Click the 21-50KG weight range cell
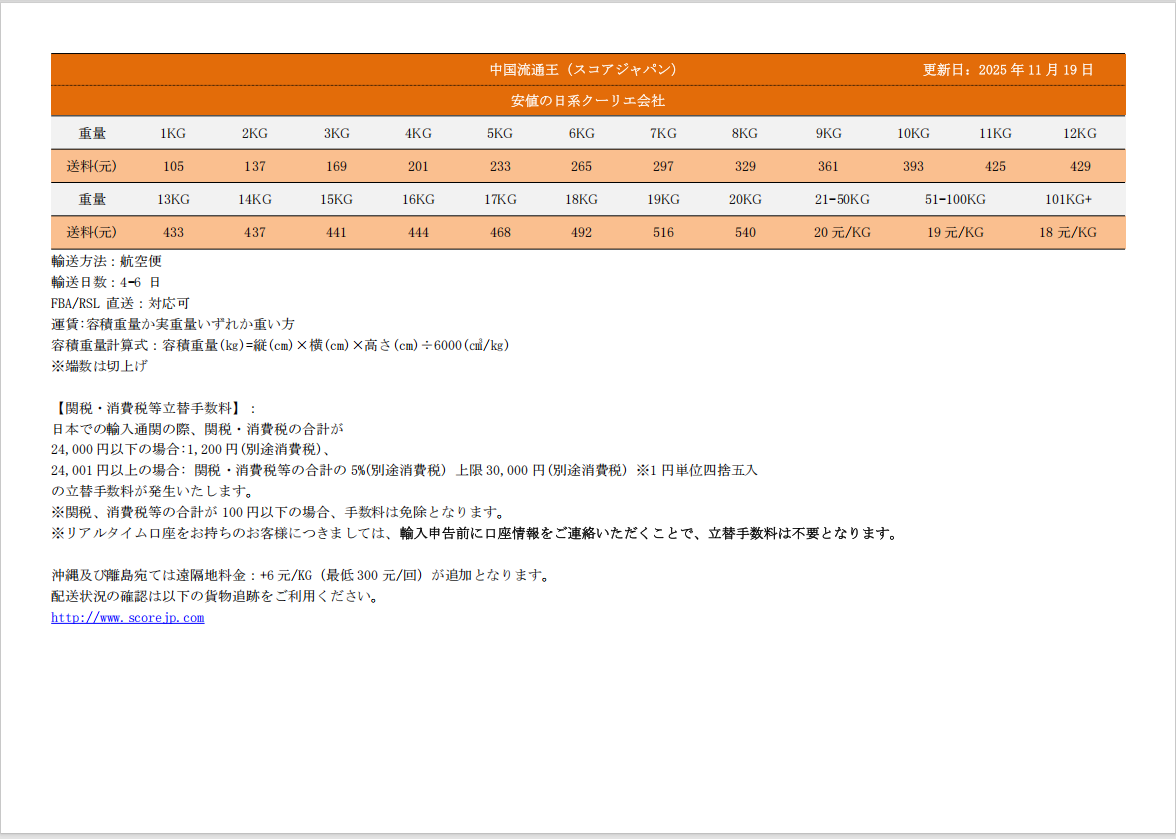 (842, 199)
